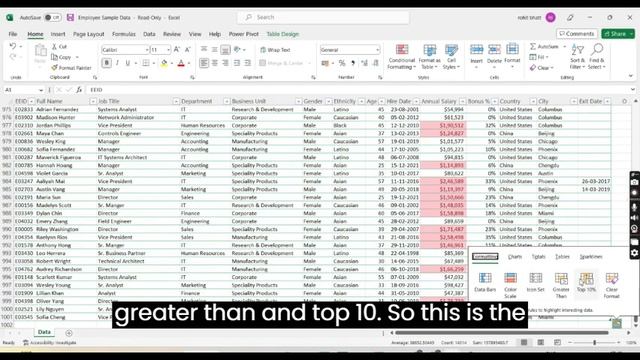
Task: Click the AutoSum button
Action: 545,47
